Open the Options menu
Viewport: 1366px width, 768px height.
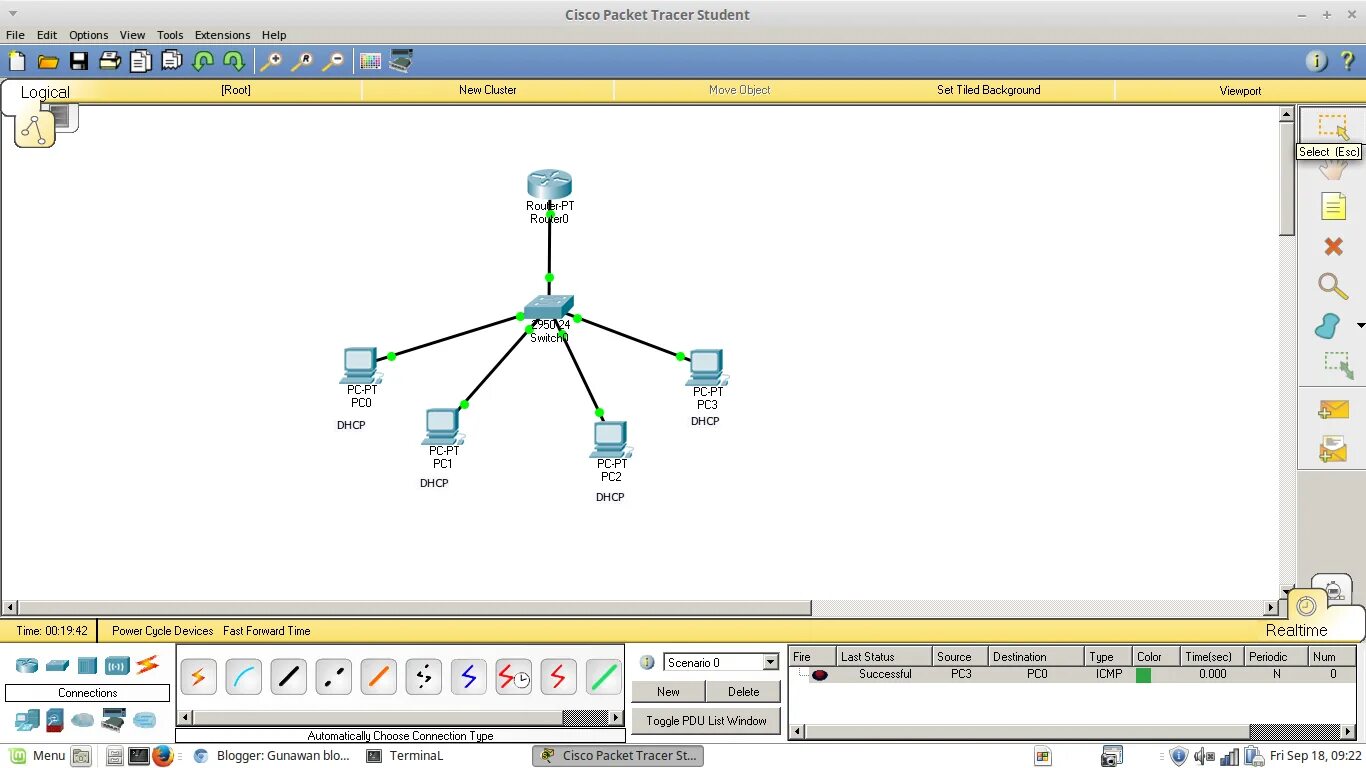click(x=88, y=35)
